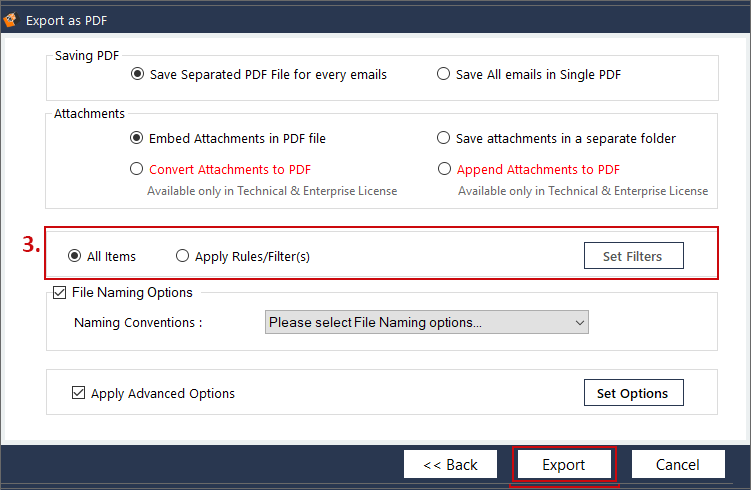Select Save Separated PDF File for every emails
This screenshot has height=490, width=751.
[137, 74]
